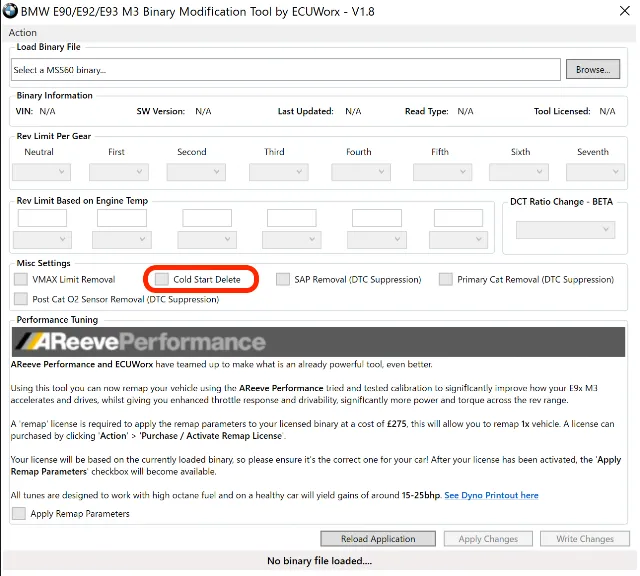Click the 'No binary file loaded....' status text
Screen dimensions: 640x576
click(x=320, y=561)
